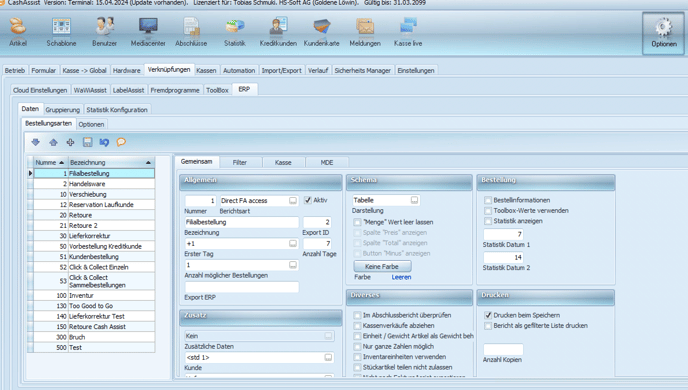Screen dimensions: 688x390
Task: Select the Kundenbestellung row
Action: click(94, 257)
